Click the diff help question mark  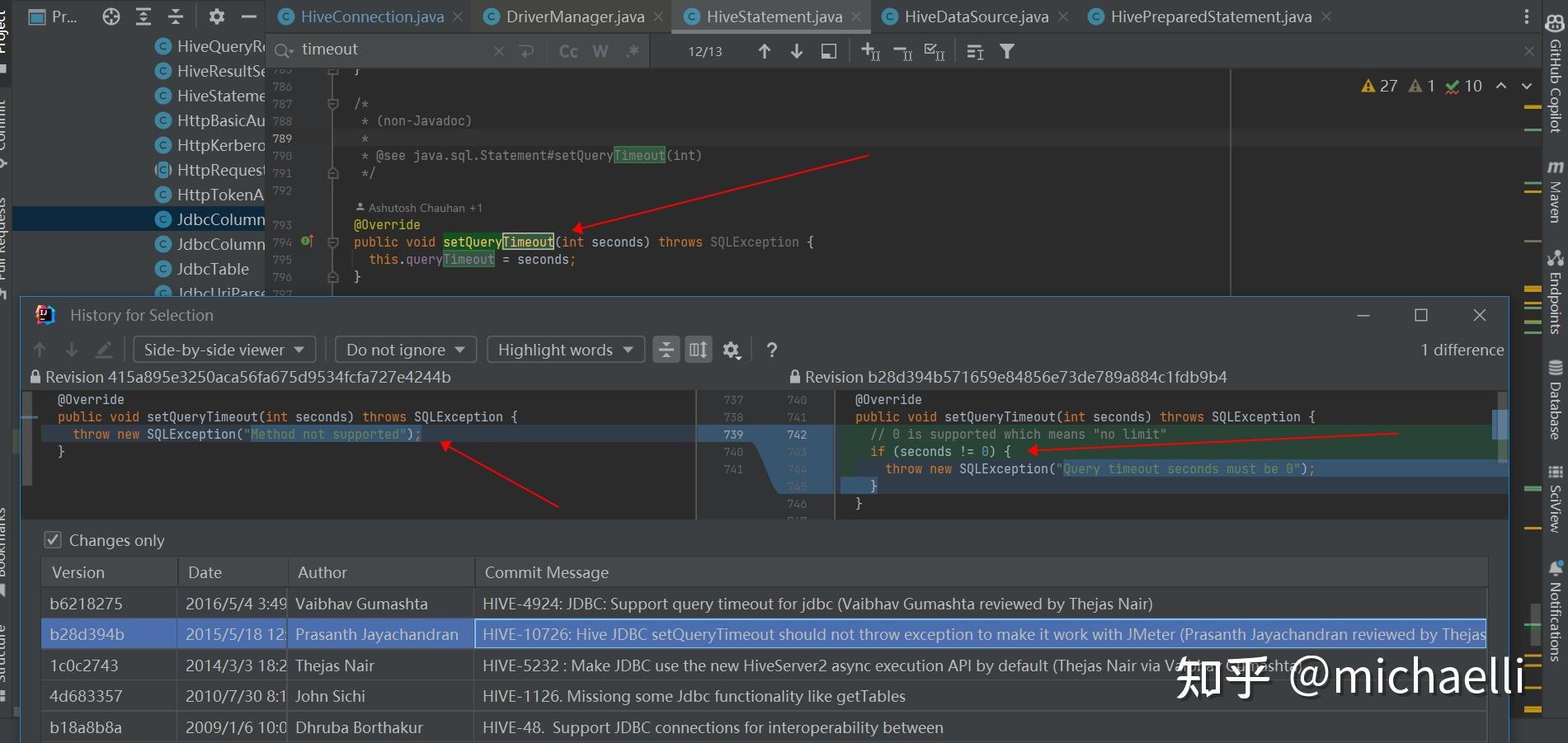click(x=771, y=350)
